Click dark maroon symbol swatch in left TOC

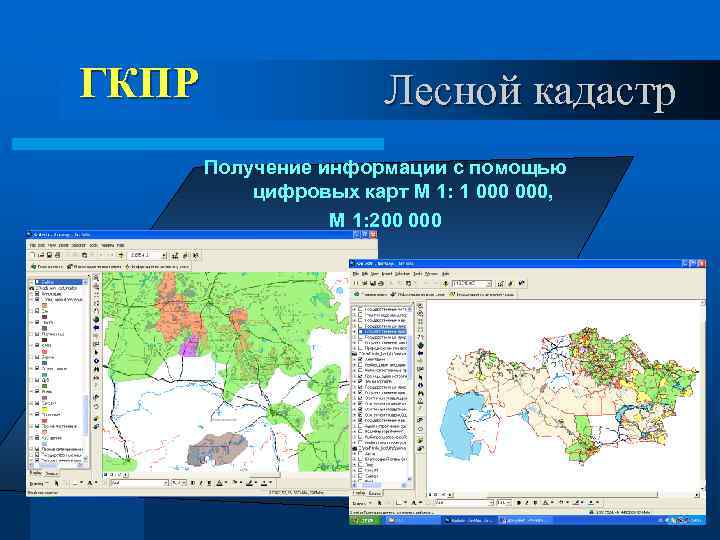(x=45, y=340)
